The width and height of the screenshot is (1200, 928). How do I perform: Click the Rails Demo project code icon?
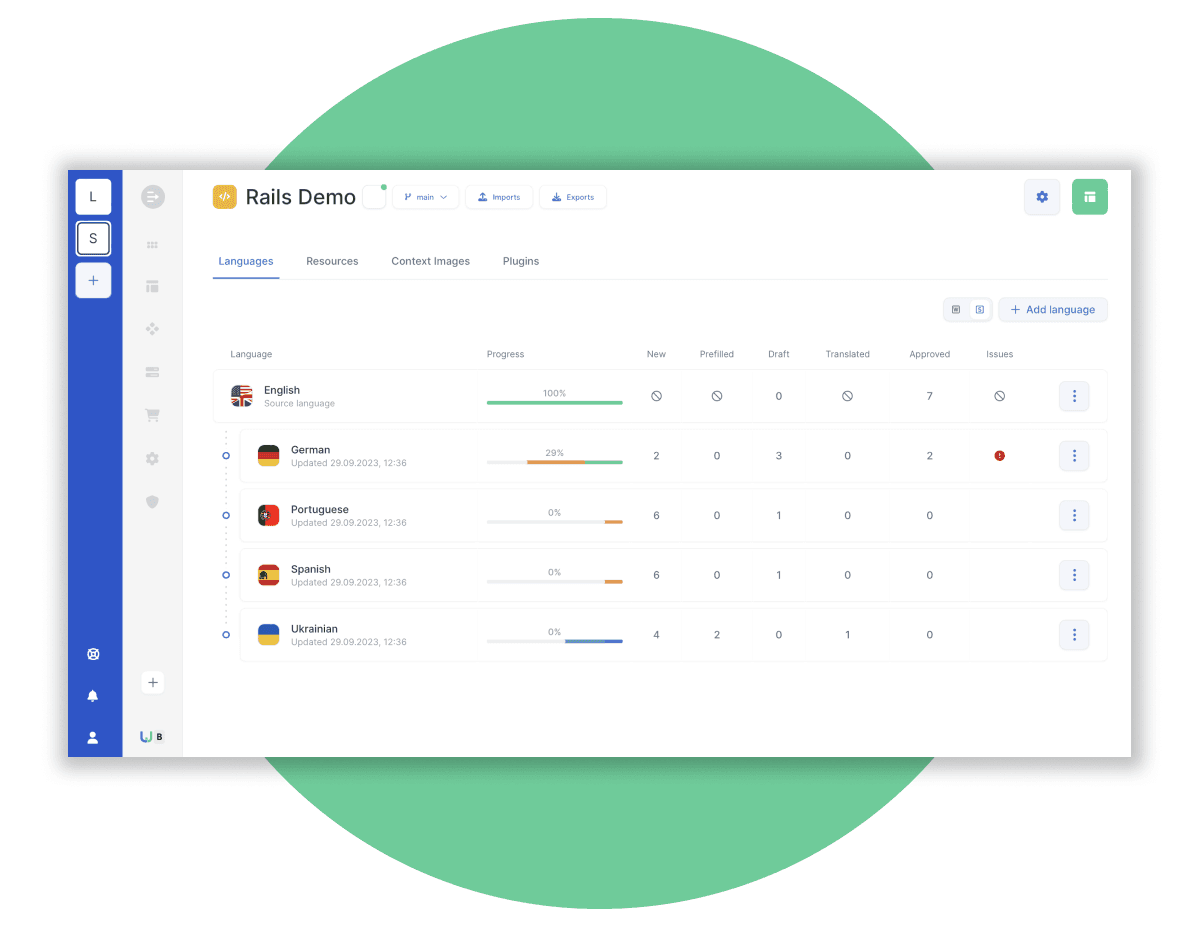[225, 197]
